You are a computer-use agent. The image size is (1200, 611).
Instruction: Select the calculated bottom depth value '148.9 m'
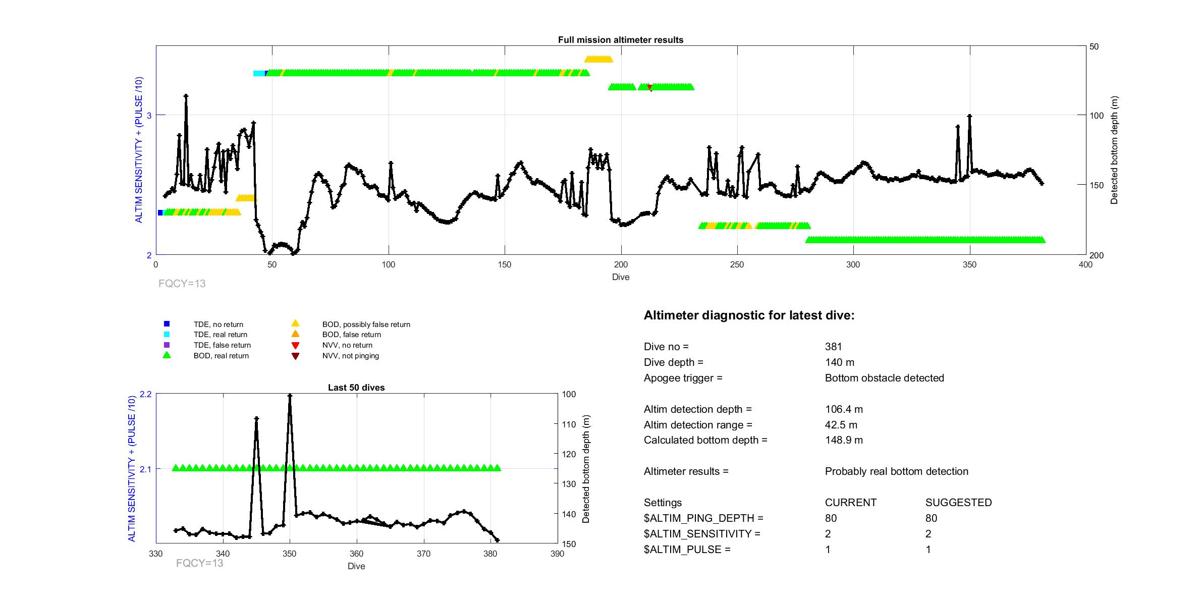coord(844,440)
